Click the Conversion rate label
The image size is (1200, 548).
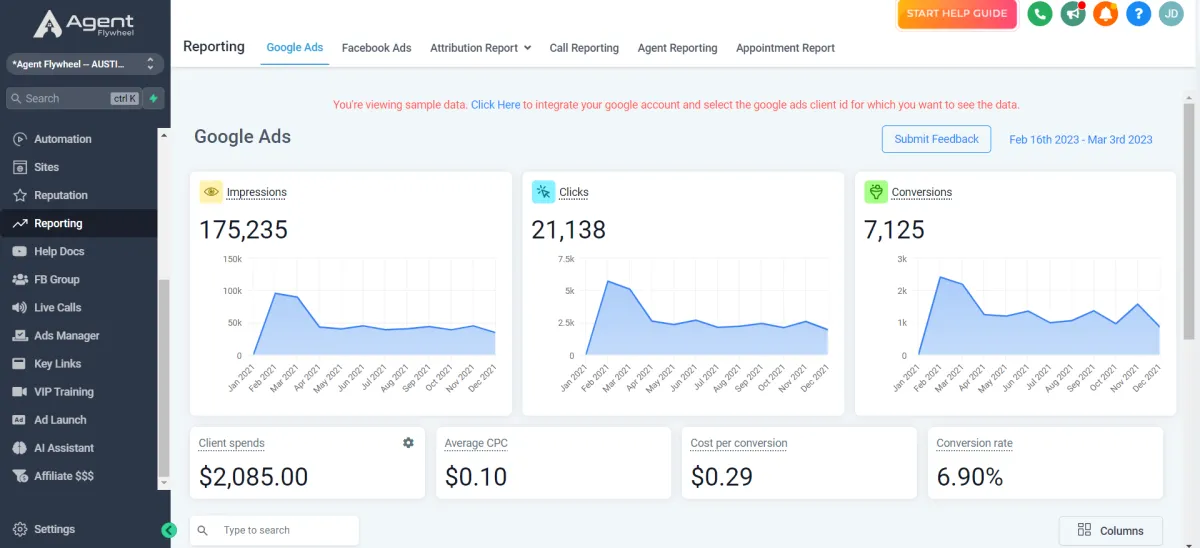click(975, 443)
